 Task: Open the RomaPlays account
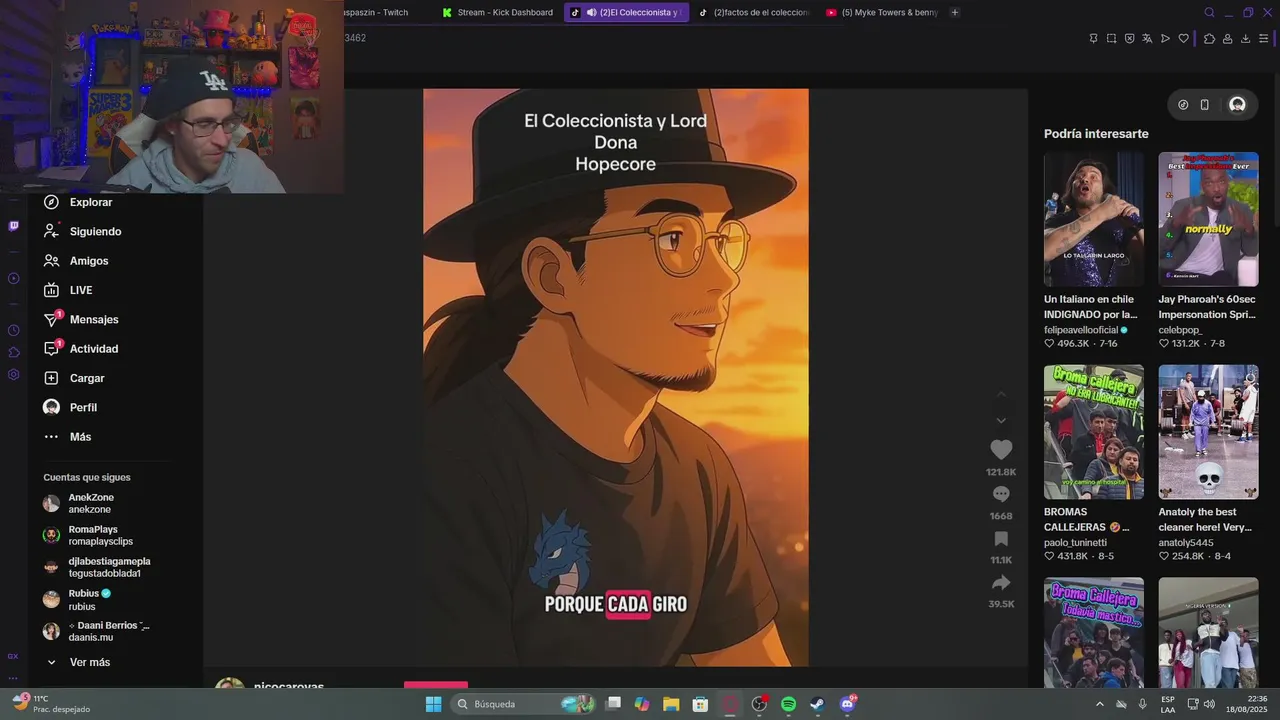[88, 535]
